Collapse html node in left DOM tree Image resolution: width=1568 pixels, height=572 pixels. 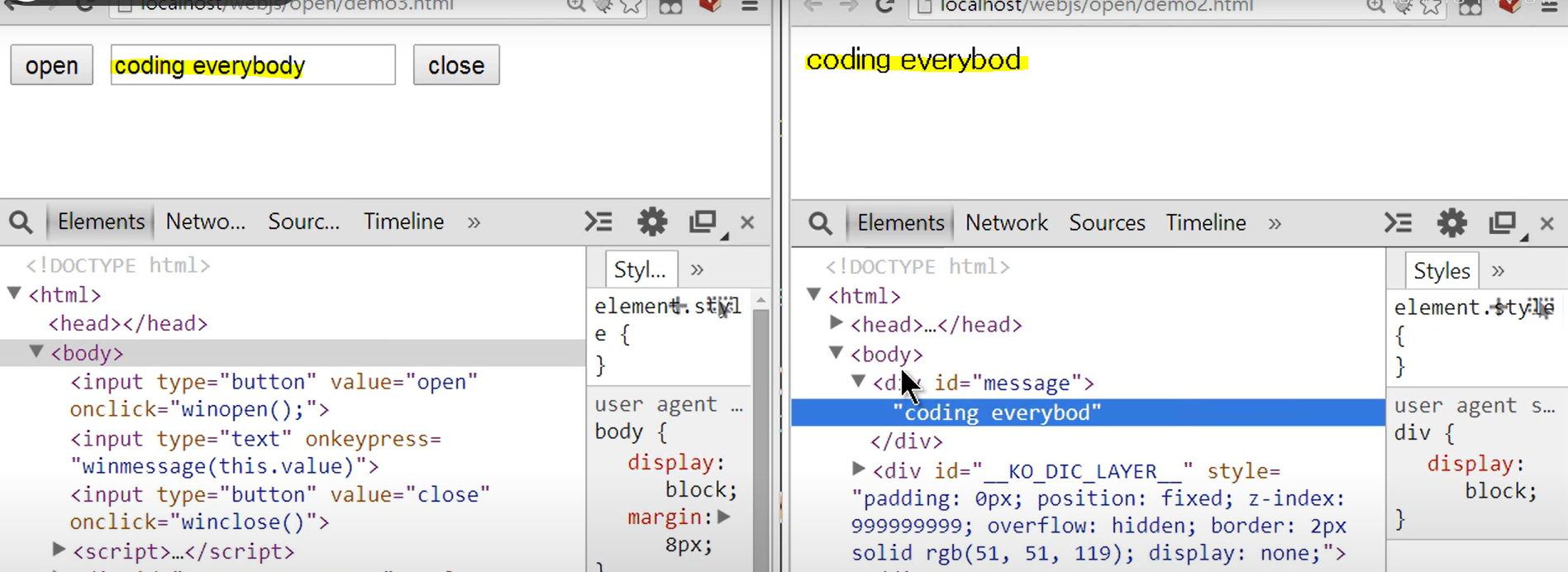click(14, 293)
